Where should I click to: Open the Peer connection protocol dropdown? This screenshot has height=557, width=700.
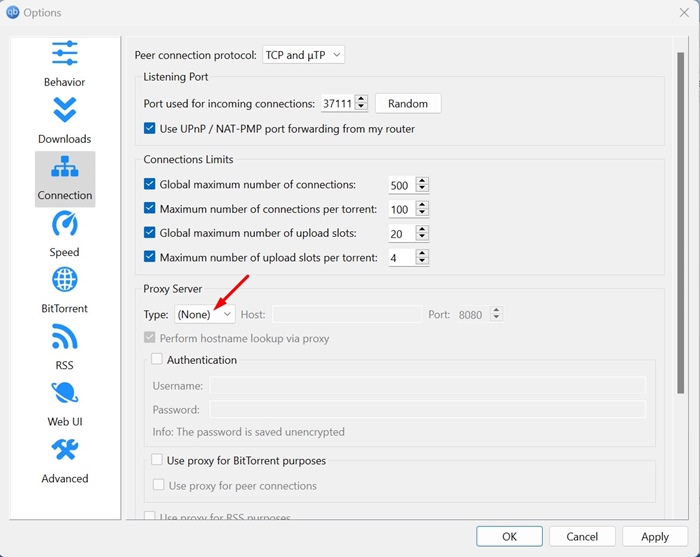(x=304, y=55)
